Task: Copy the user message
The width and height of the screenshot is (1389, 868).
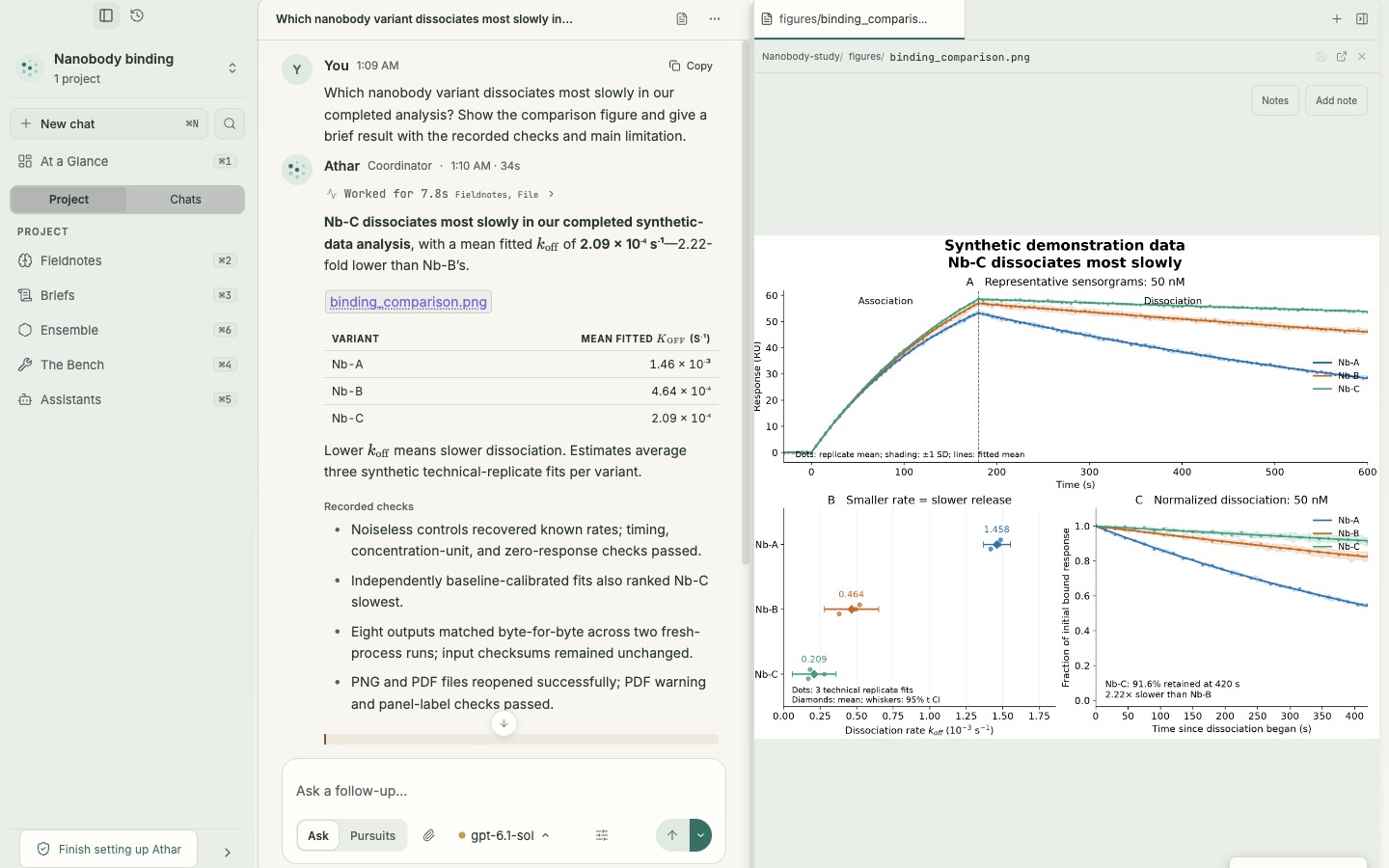Action: [691, 66]
